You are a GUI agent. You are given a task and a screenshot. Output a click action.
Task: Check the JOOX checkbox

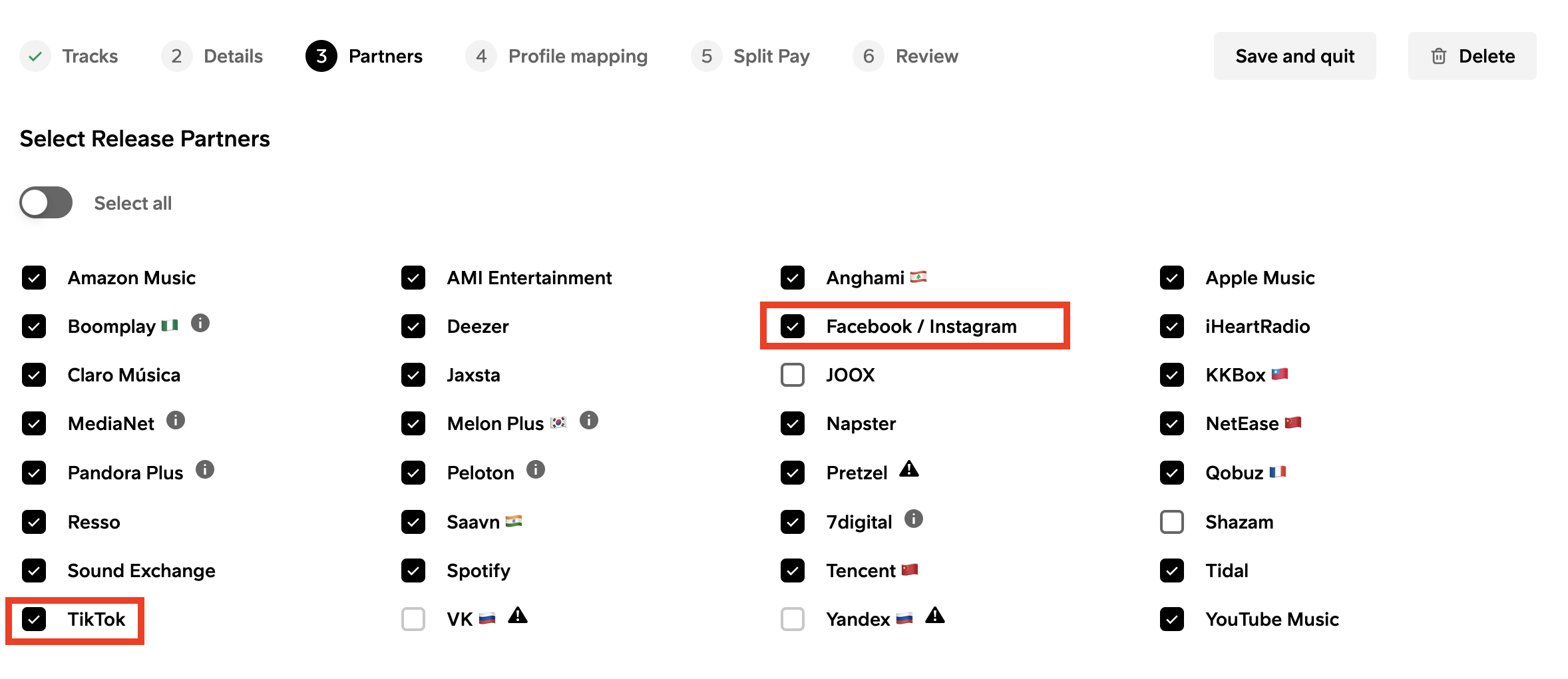[x=793, y=375]
